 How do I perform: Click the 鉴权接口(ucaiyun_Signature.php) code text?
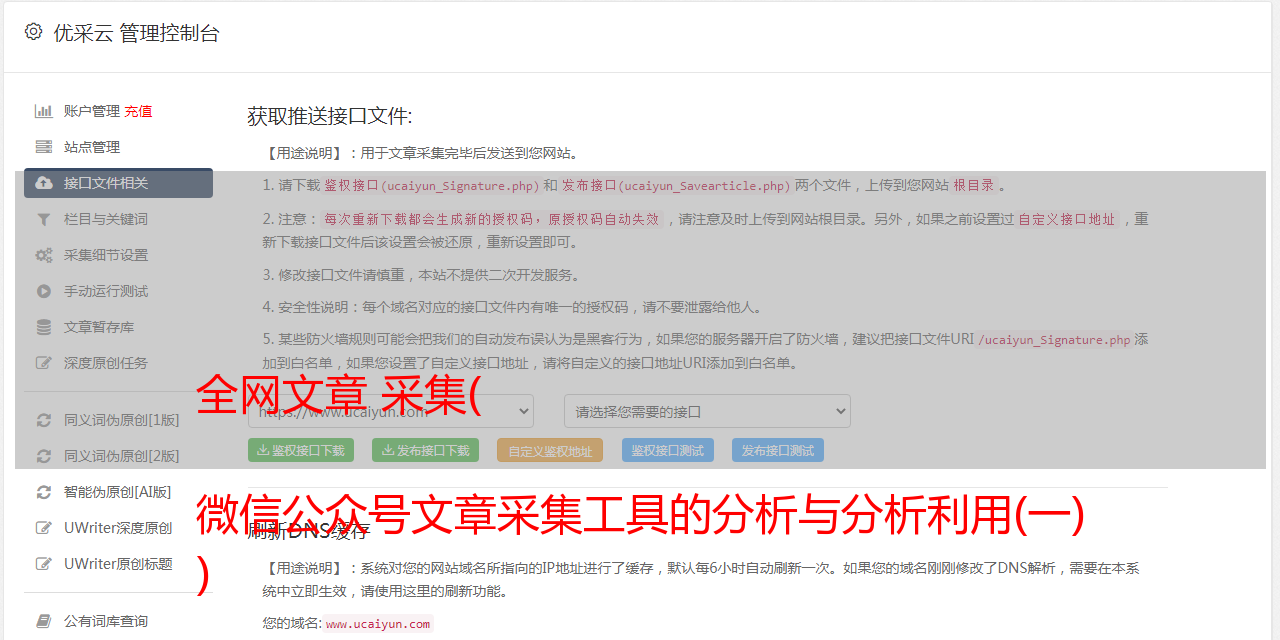[432, 185]
